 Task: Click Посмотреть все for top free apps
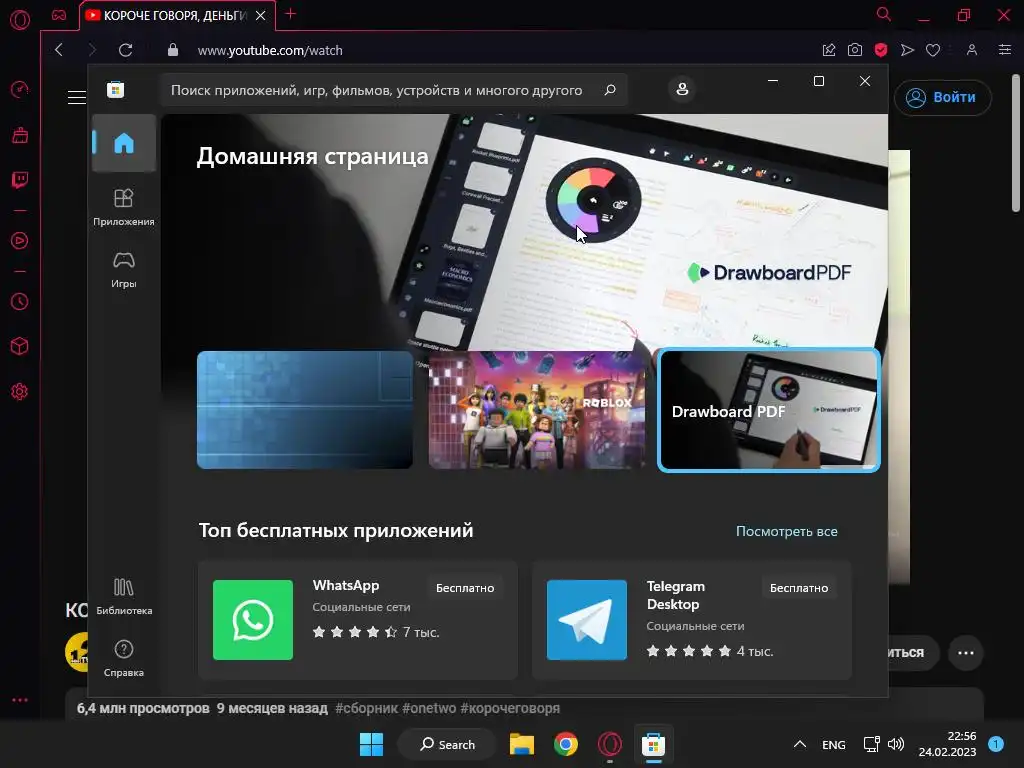point(786,531)
